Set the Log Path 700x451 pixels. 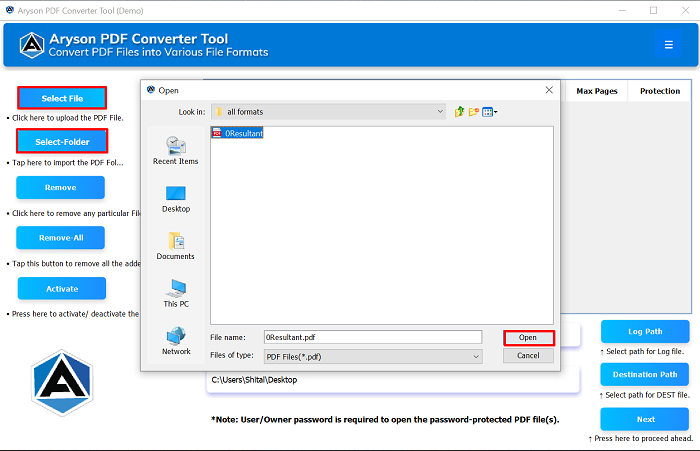point(645,331)
